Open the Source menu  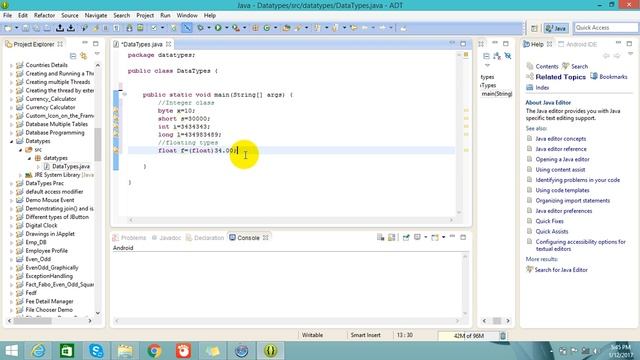click(x=70, y=15)
